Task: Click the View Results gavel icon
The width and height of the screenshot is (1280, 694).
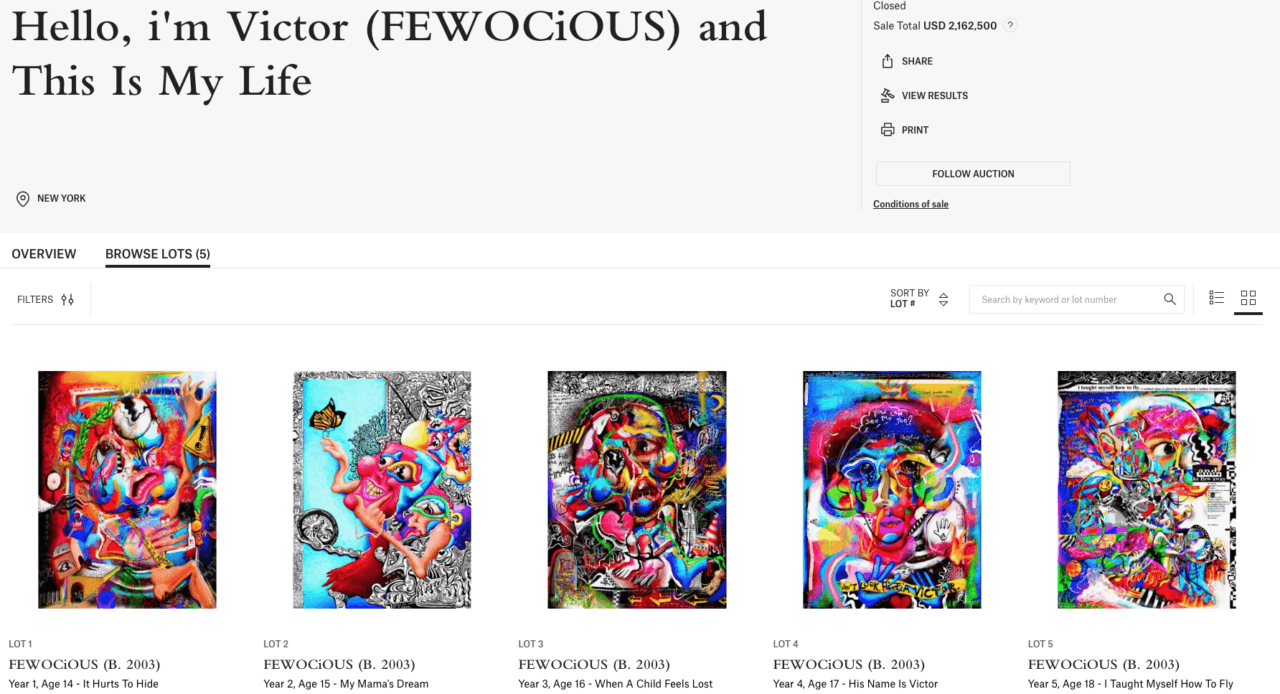Action: point(887,96)
